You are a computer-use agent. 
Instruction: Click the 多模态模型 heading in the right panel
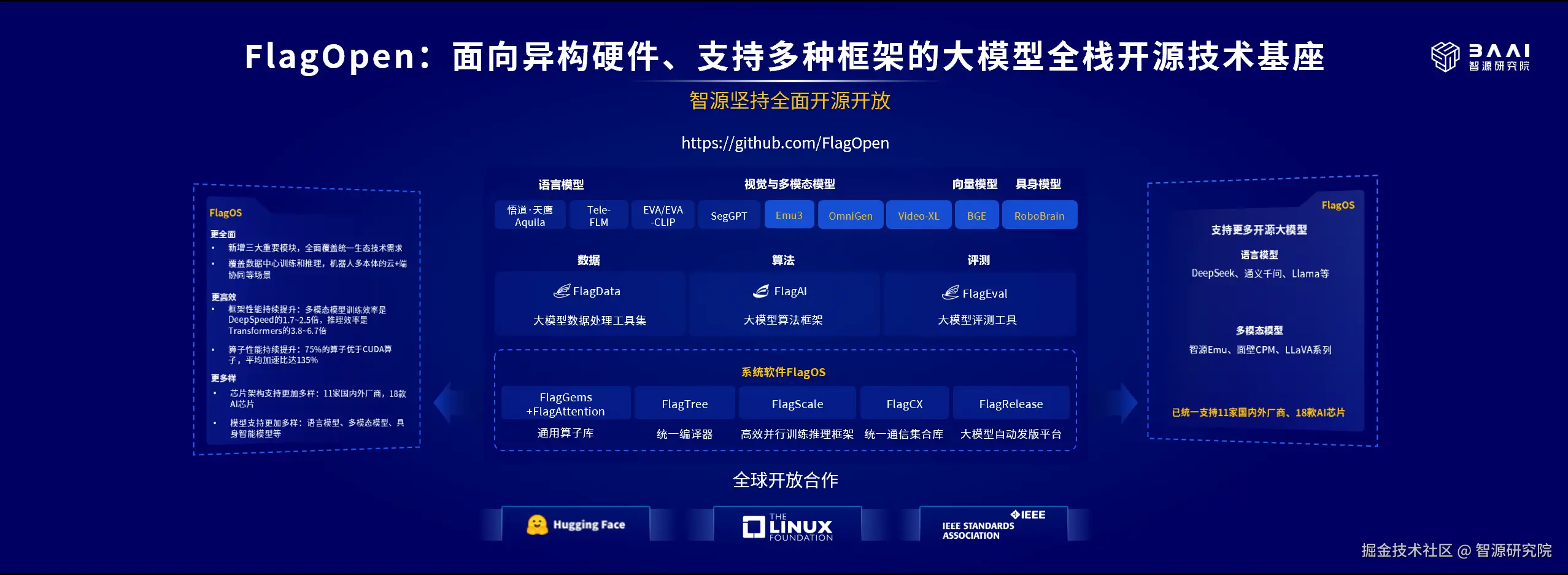pyautogui.click(x=1259, y=330)
